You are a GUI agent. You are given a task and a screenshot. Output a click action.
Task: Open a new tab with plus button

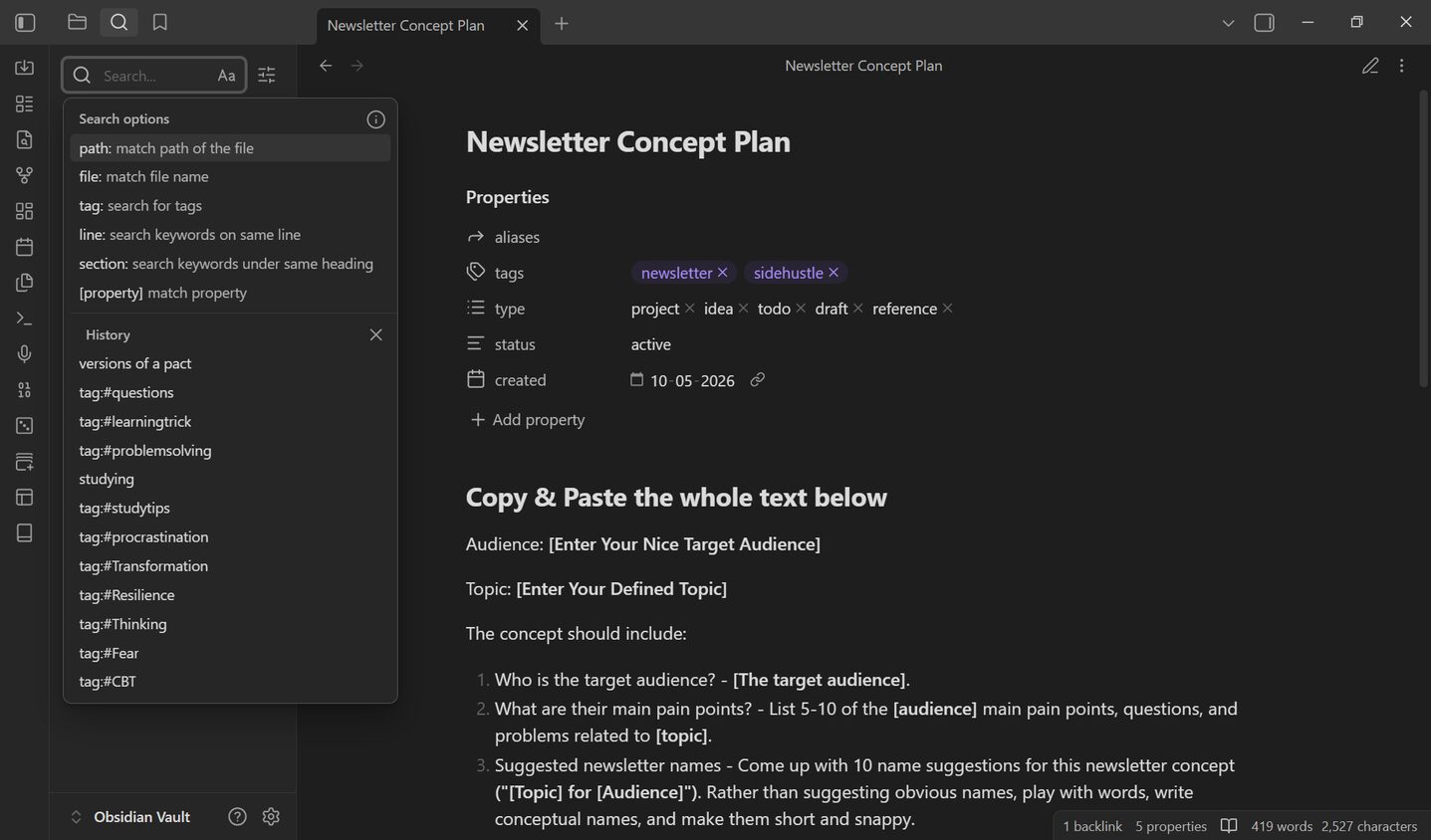[x=562, y=23]
